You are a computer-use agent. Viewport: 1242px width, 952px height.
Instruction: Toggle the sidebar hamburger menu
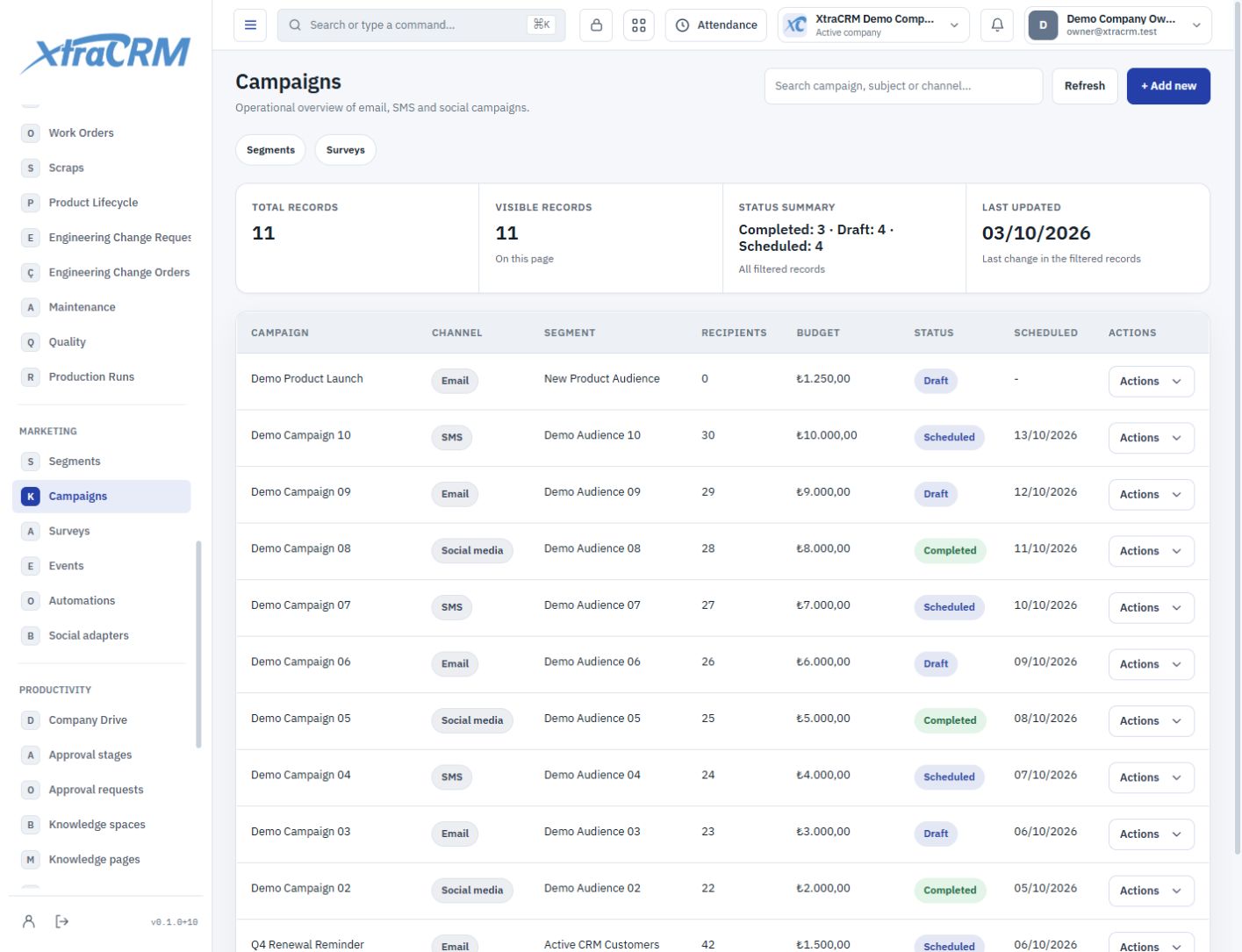pyautogui.click(x=250, y=25)
